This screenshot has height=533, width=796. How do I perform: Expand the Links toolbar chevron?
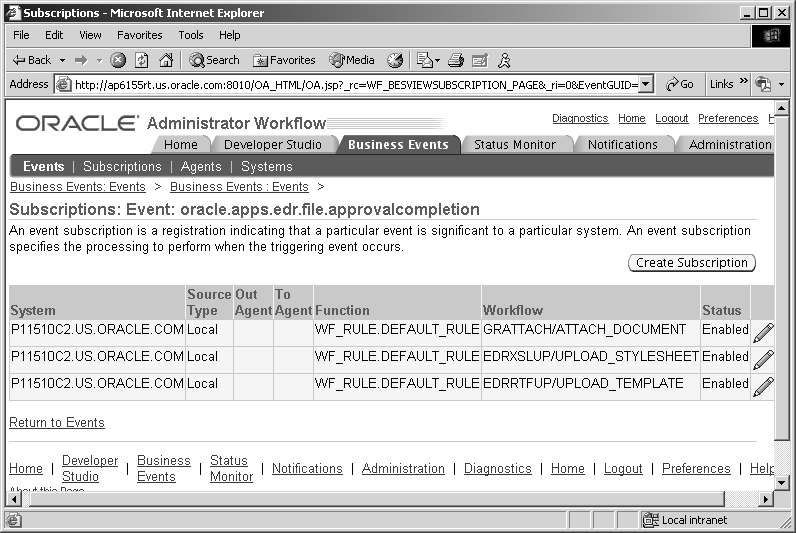pyautogui.click(x=744, y=81)
